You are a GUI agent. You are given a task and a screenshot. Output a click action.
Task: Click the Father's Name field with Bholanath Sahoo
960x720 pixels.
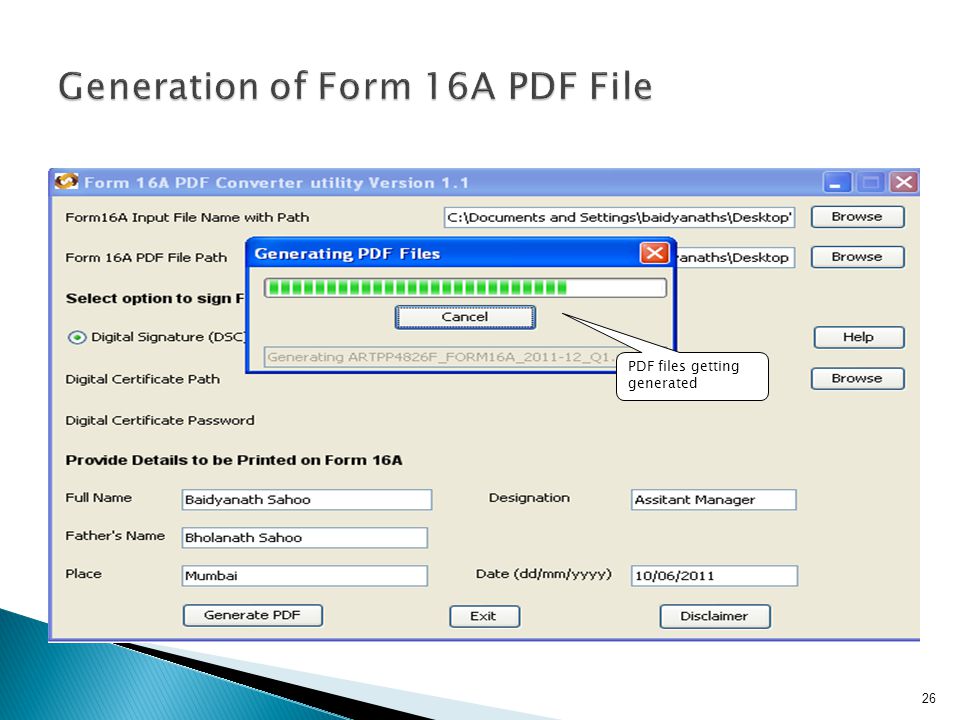[x=304, y=538]
